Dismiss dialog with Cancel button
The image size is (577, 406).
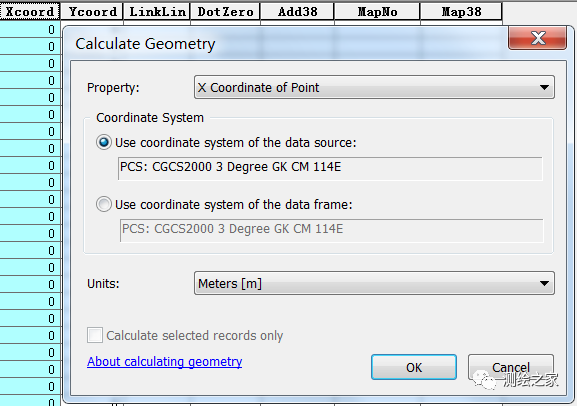point(511,367)
